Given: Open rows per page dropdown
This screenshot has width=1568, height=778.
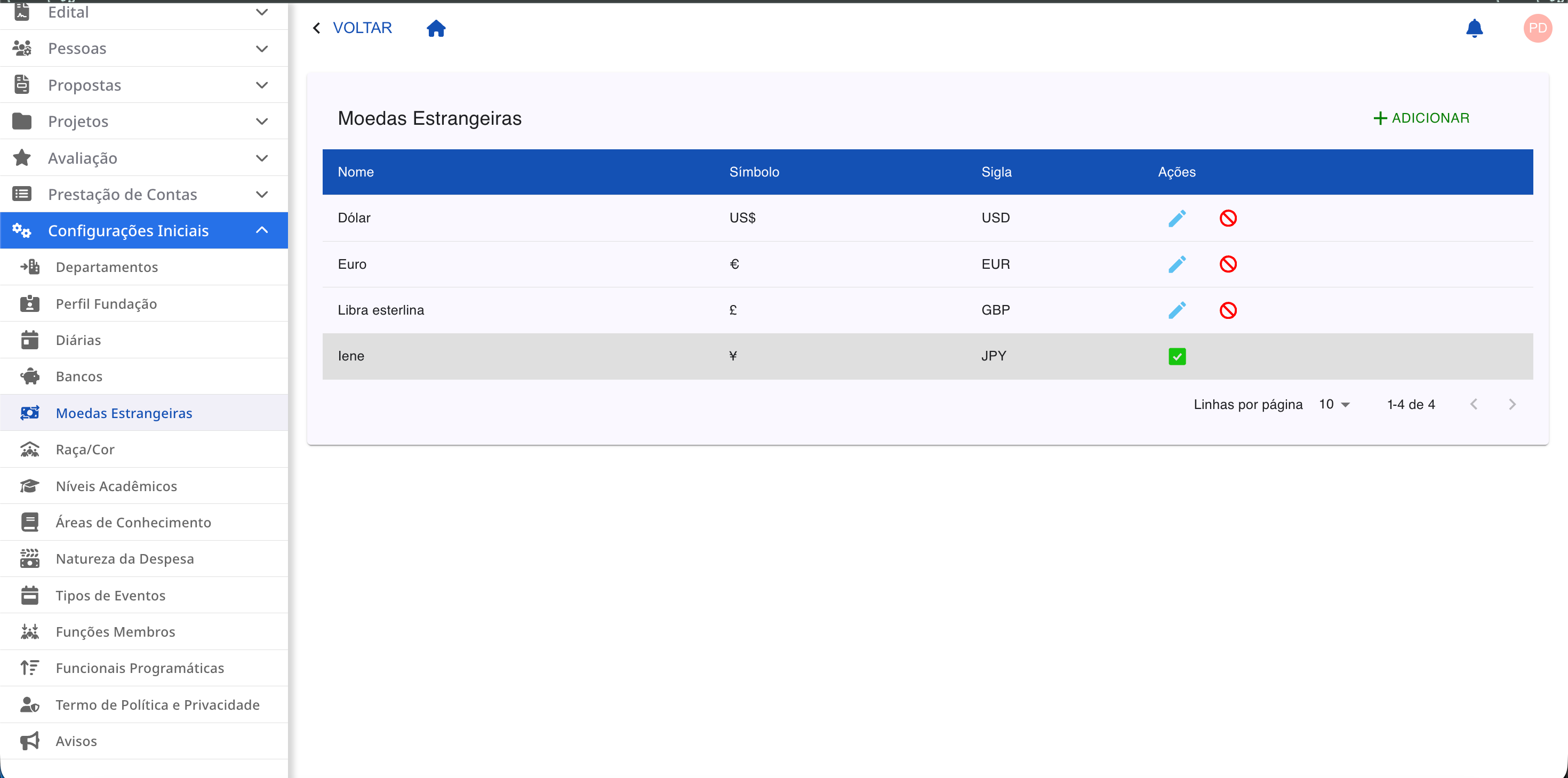Looking at the screenshot, I should pos(1334,404).
